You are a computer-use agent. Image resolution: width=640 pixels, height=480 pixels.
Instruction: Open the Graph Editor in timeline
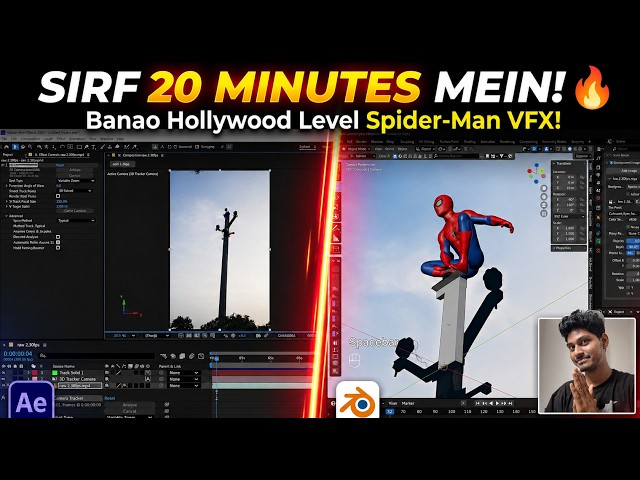tap(201, 356)
